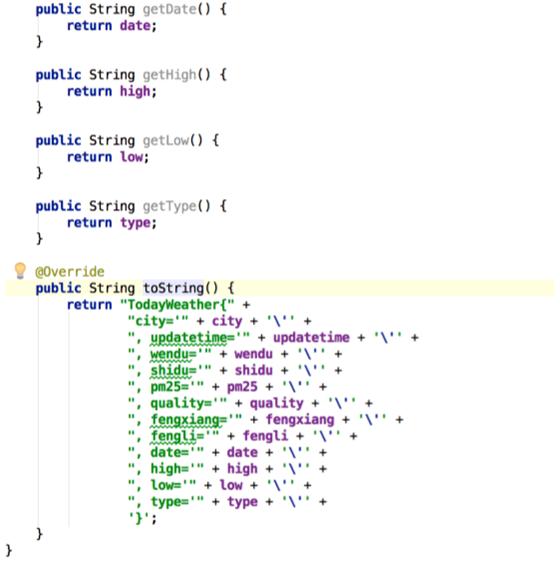Screen dimensions: 554x568
Task: Click the purple quality field variable
Action: coord(276,403)
